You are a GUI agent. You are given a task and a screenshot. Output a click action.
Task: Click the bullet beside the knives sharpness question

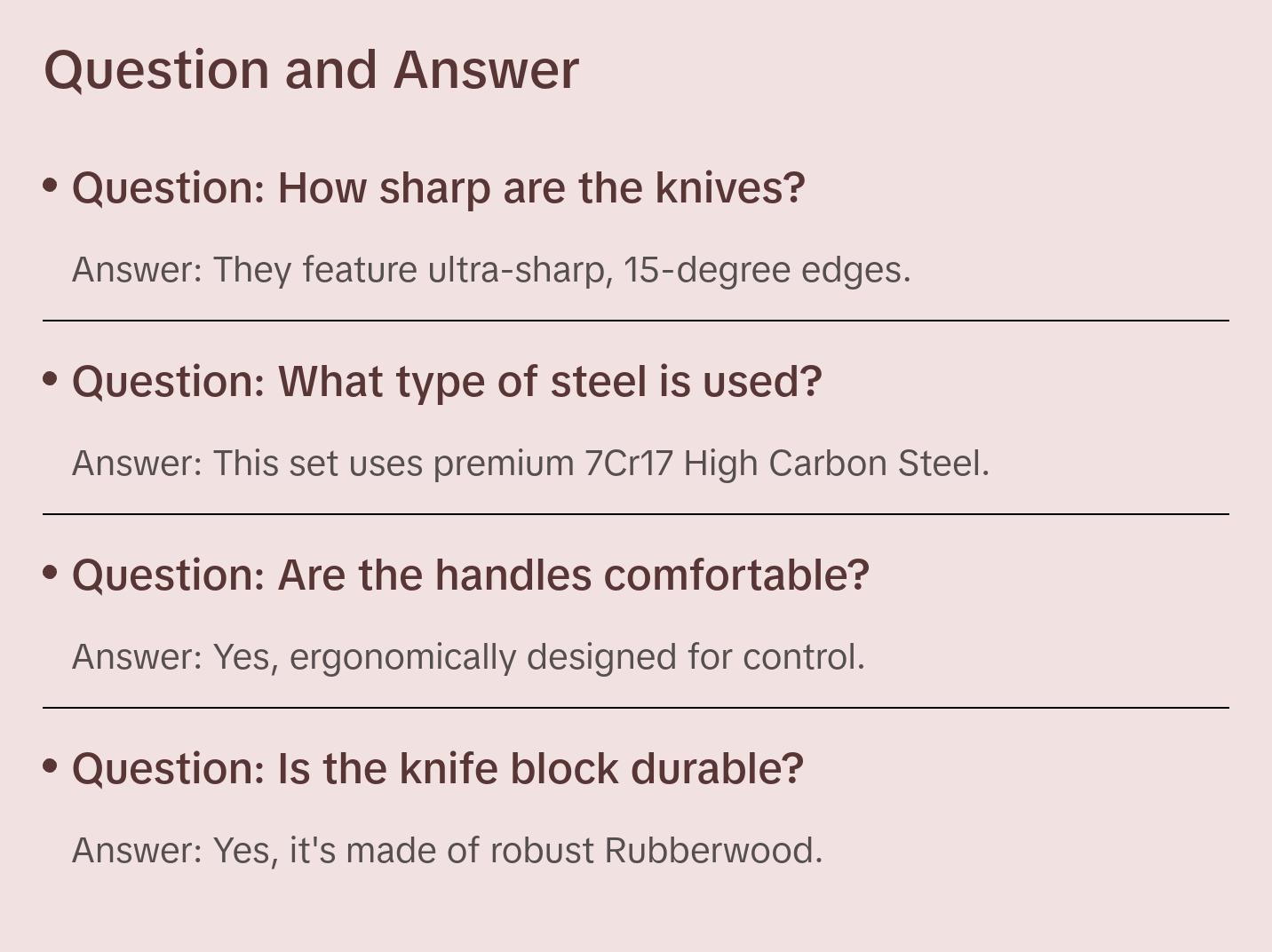coord(51,185)
